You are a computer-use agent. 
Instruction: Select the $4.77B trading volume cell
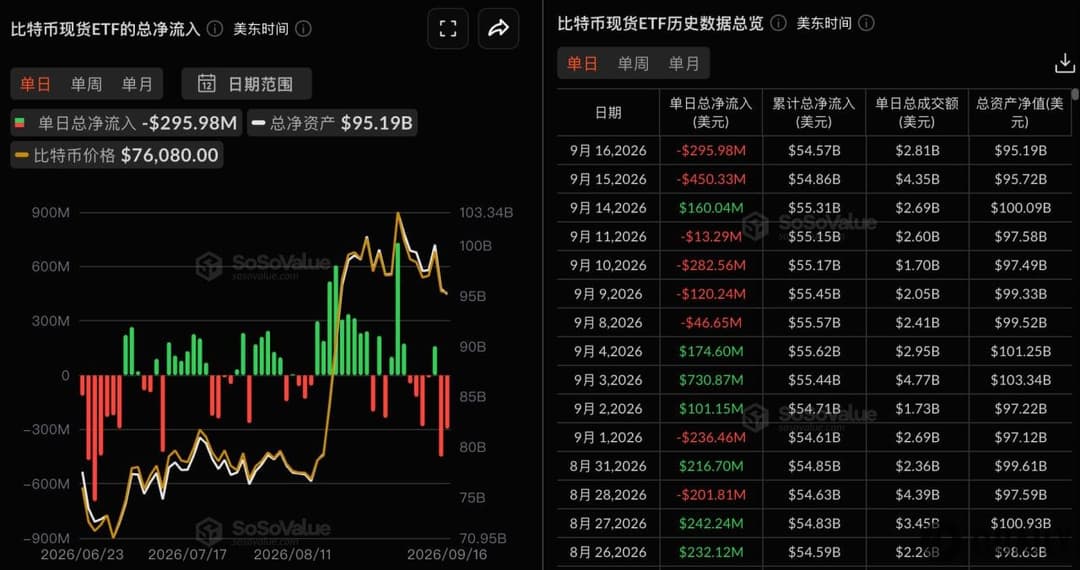coord(917,380)
